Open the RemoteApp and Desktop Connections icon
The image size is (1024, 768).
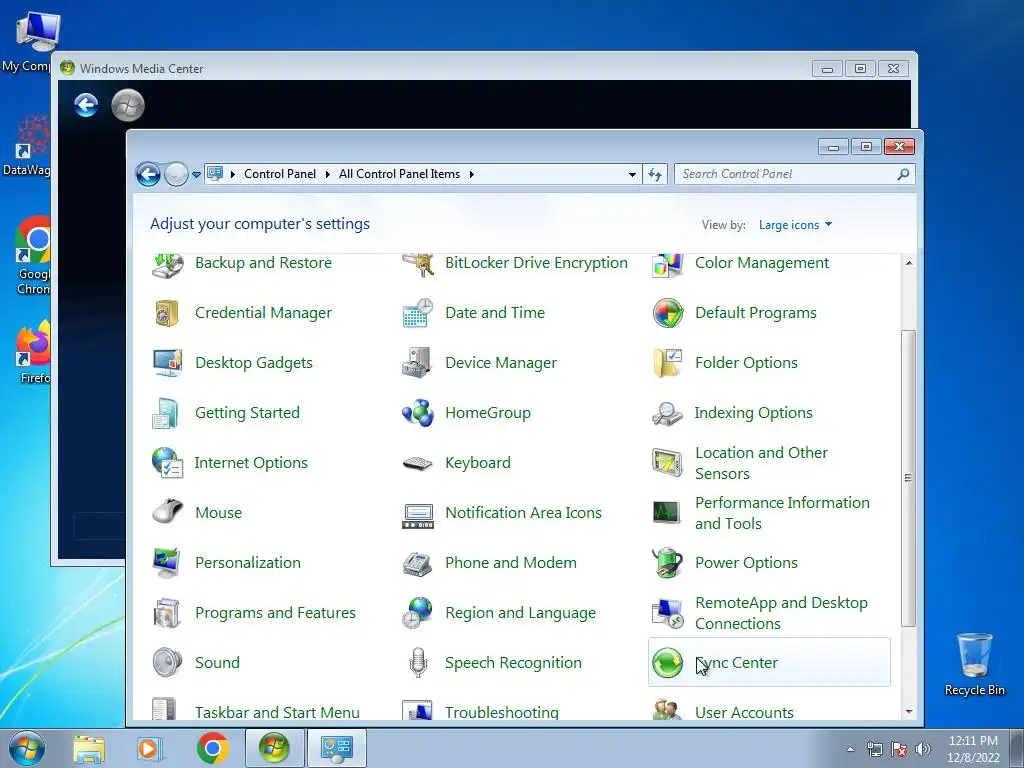pos(667,613)
